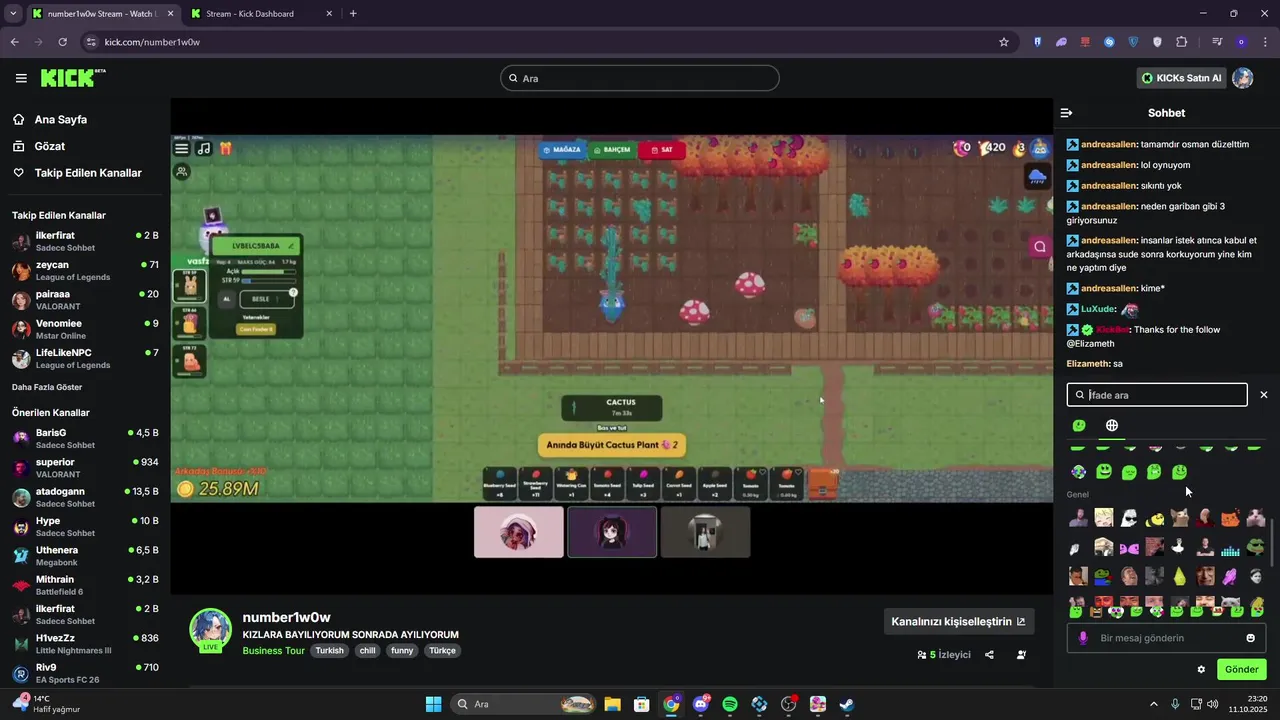Click the share stream icon

pos(989,655)
